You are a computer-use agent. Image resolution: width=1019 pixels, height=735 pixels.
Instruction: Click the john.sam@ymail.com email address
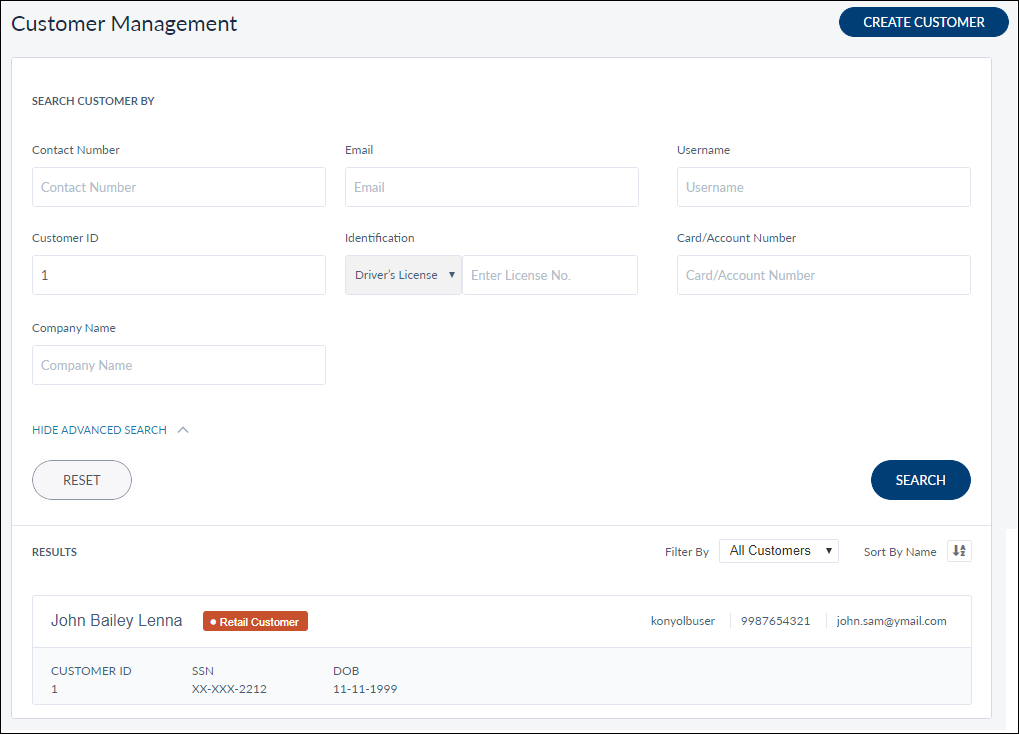891,621
